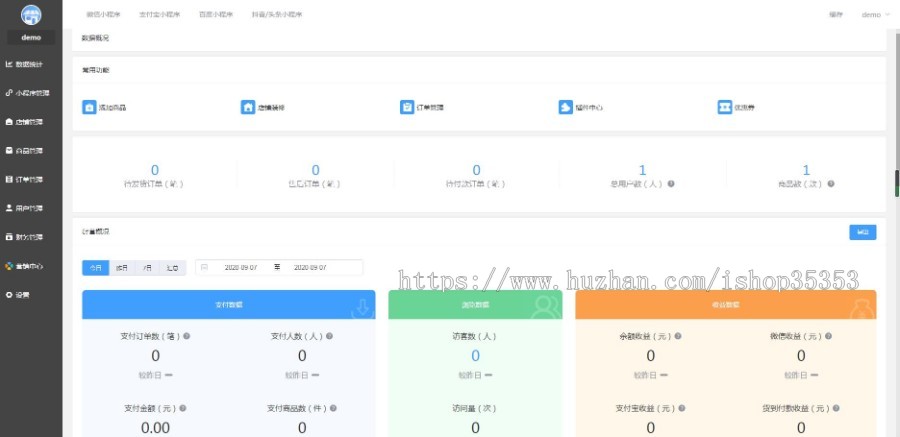Select the 昨日 date filter tab
900x437 pixels.
point(122,268)
